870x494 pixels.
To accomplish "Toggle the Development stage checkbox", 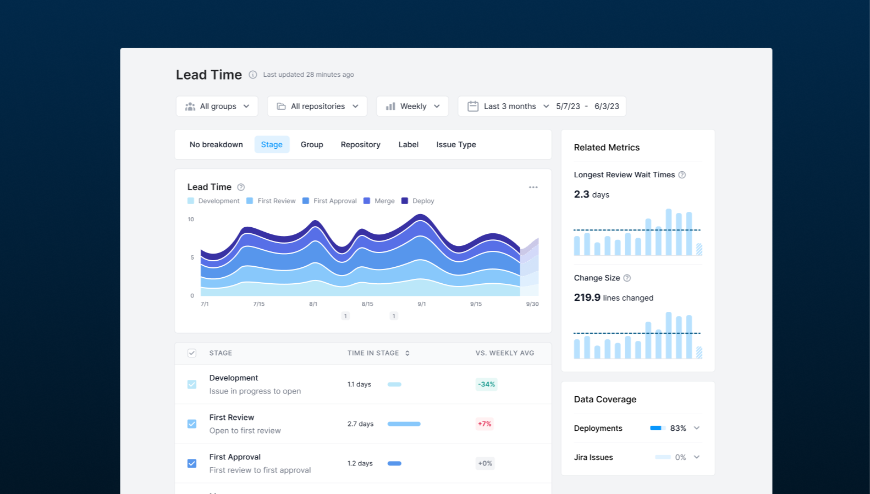I will (x=192, y=384).
